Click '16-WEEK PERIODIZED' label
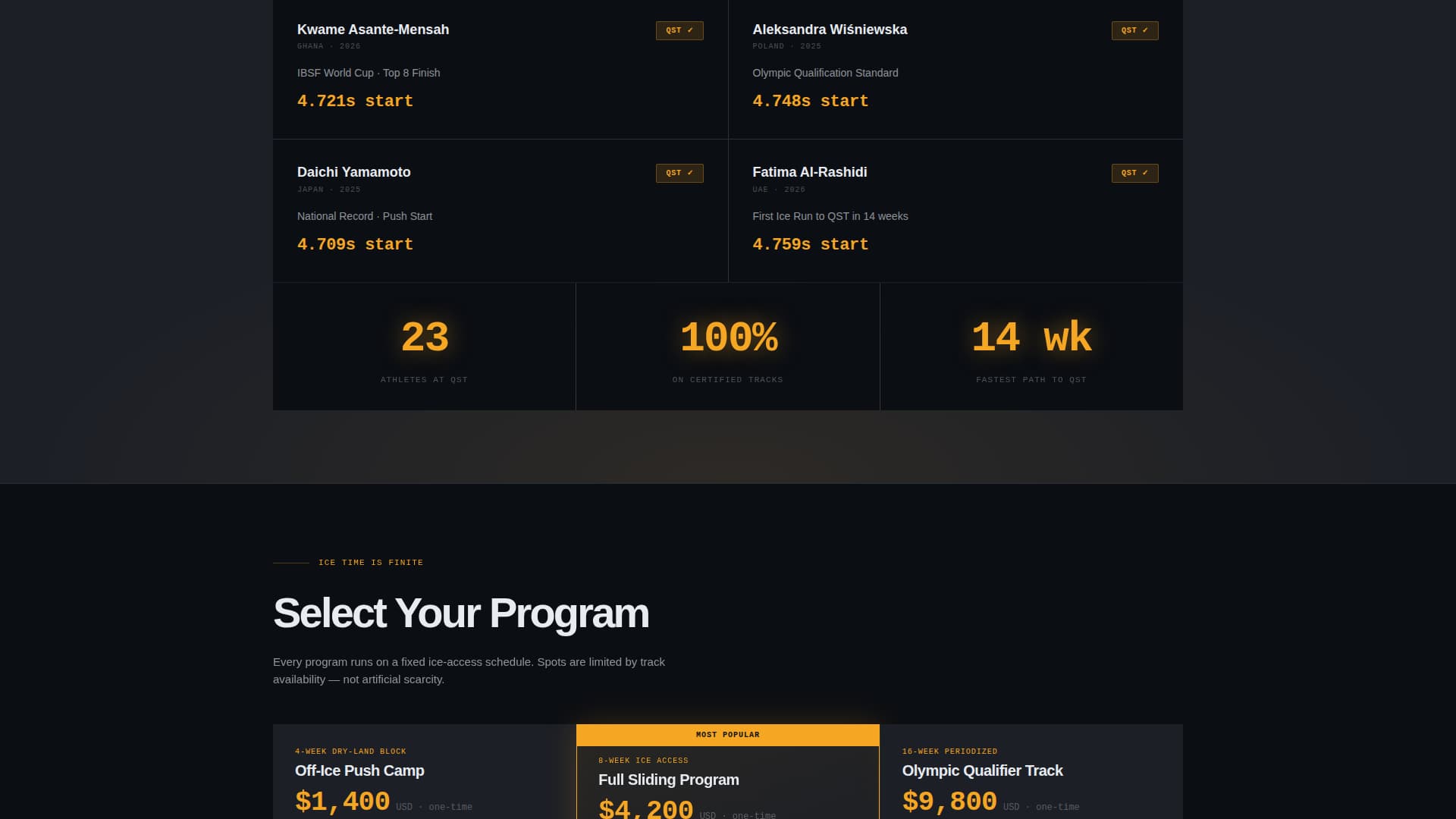Viewport: 1456px width, 819px height. 949,752
